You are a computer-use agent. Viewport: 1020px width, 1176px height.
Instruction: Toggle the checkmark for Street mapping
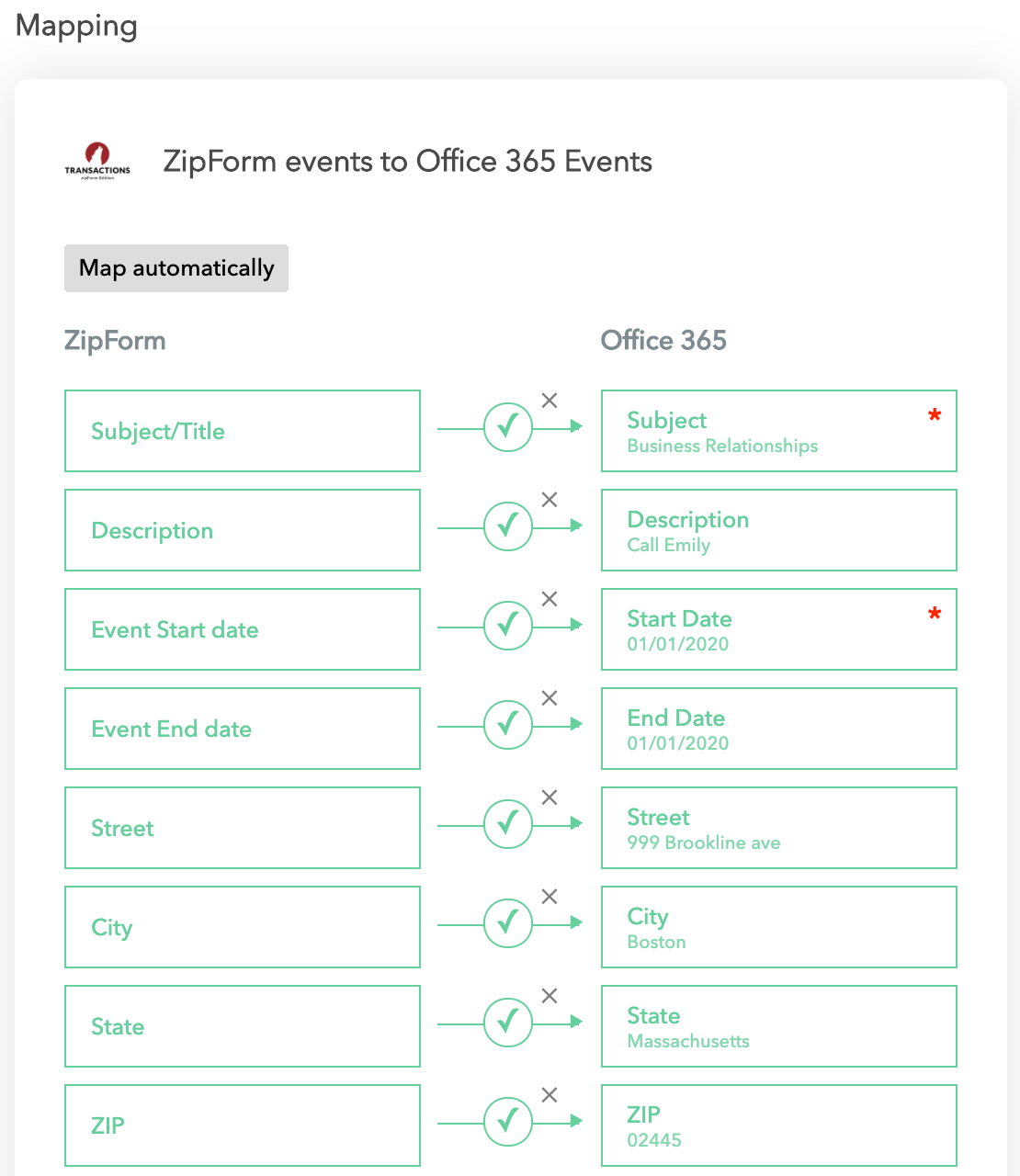508,824
